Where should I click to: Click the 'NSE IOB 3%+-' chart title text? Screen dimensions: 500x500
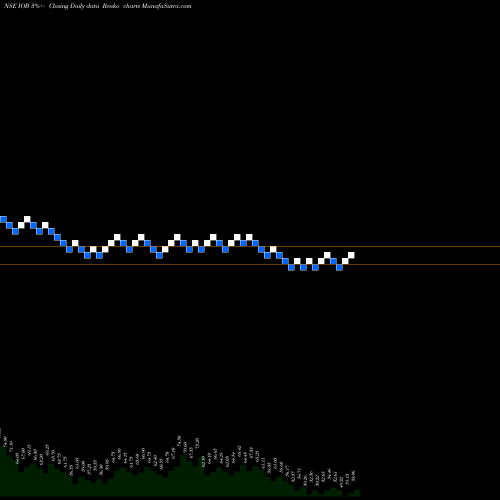[x=23, y=6]
